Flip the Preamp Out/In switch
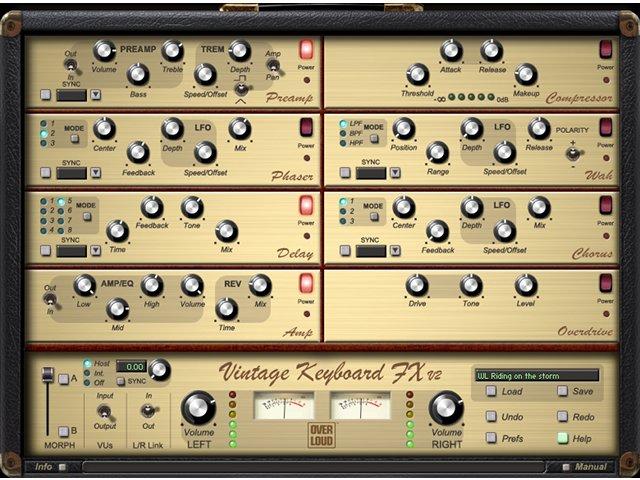Image resolution: width=640 pixels, height=480 pixels. pyautogui.click(x=71, y=65)
